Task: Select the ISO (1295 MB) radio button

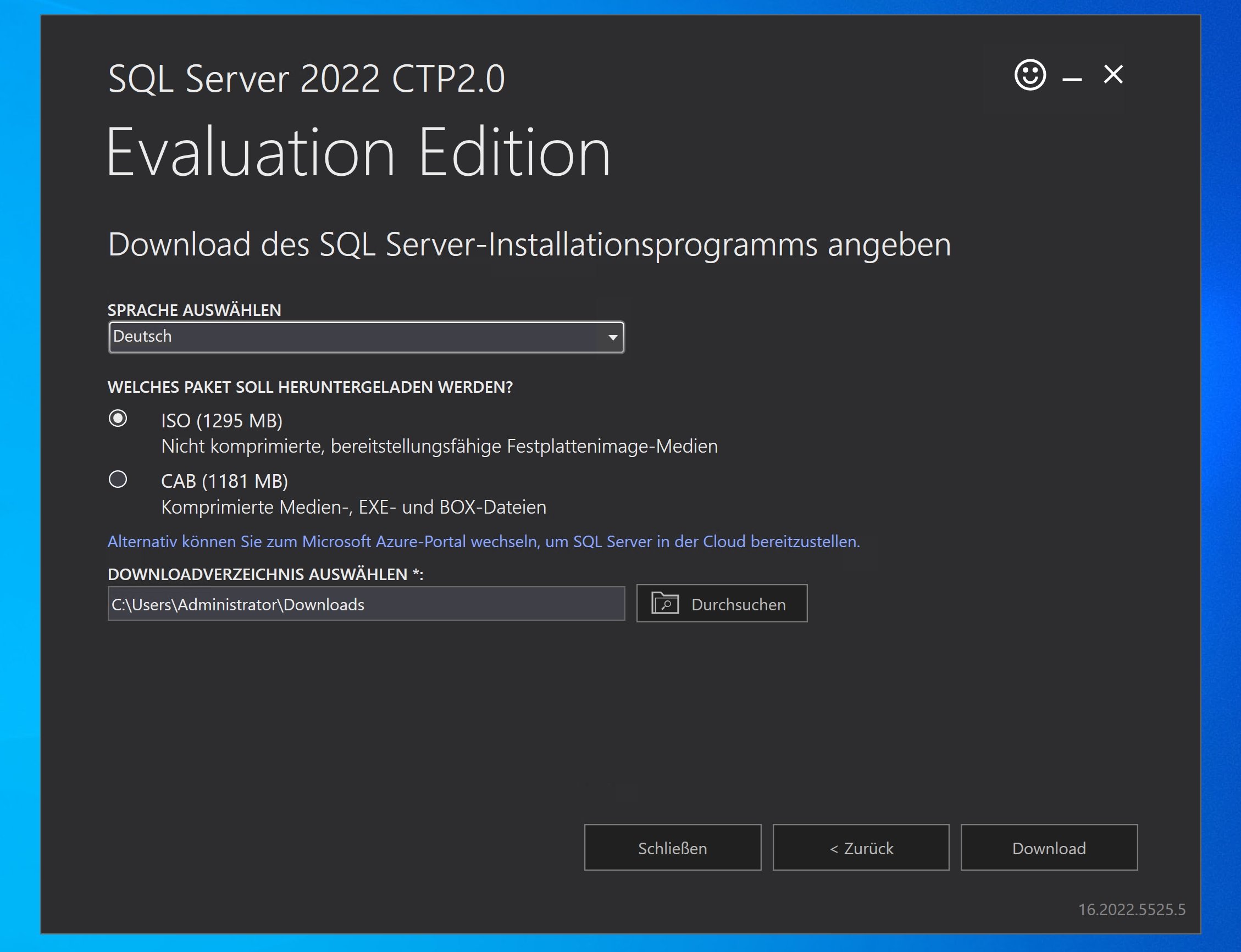Action: [x=118, y=419]
